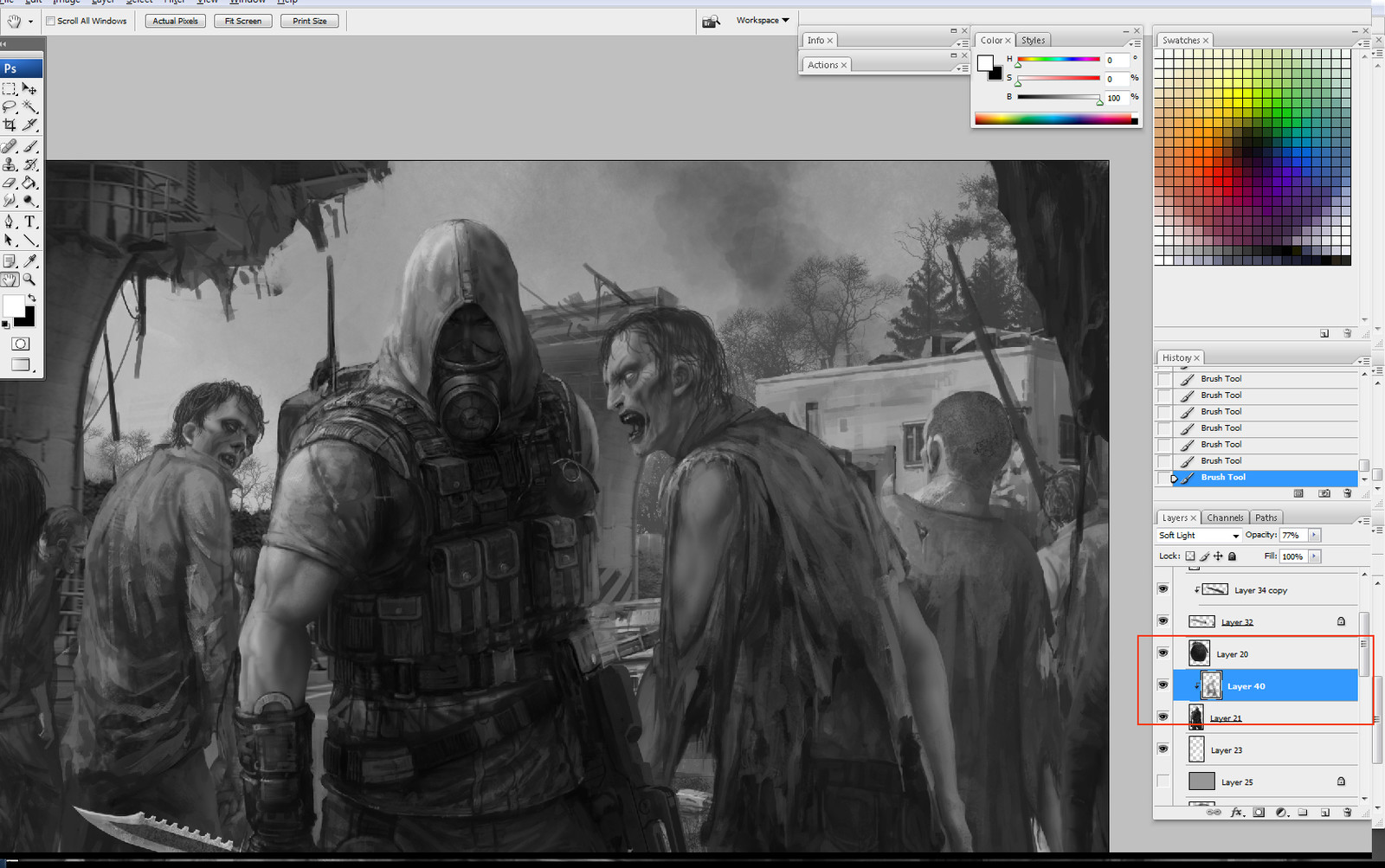Toggle lock all padlock in Layers panel
Screen dimensions: 1385x868
point(1232,556)
